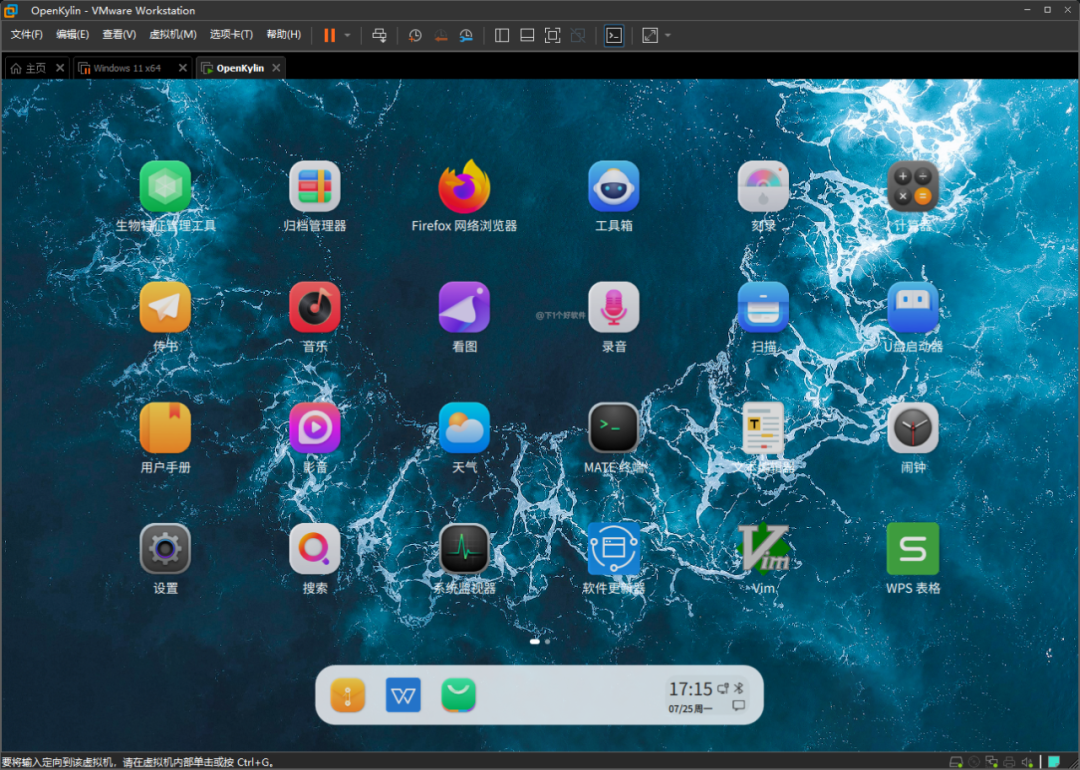This screenshot has width=1080, height=770.
Task: Open the Firefox web browser app
Action: 464,187
